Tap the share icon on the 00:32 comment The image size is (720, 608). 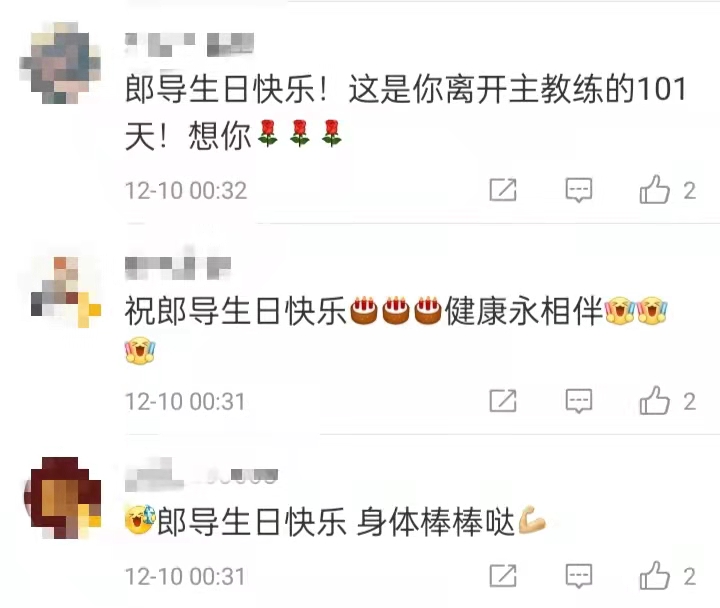(x=503, y=189)
